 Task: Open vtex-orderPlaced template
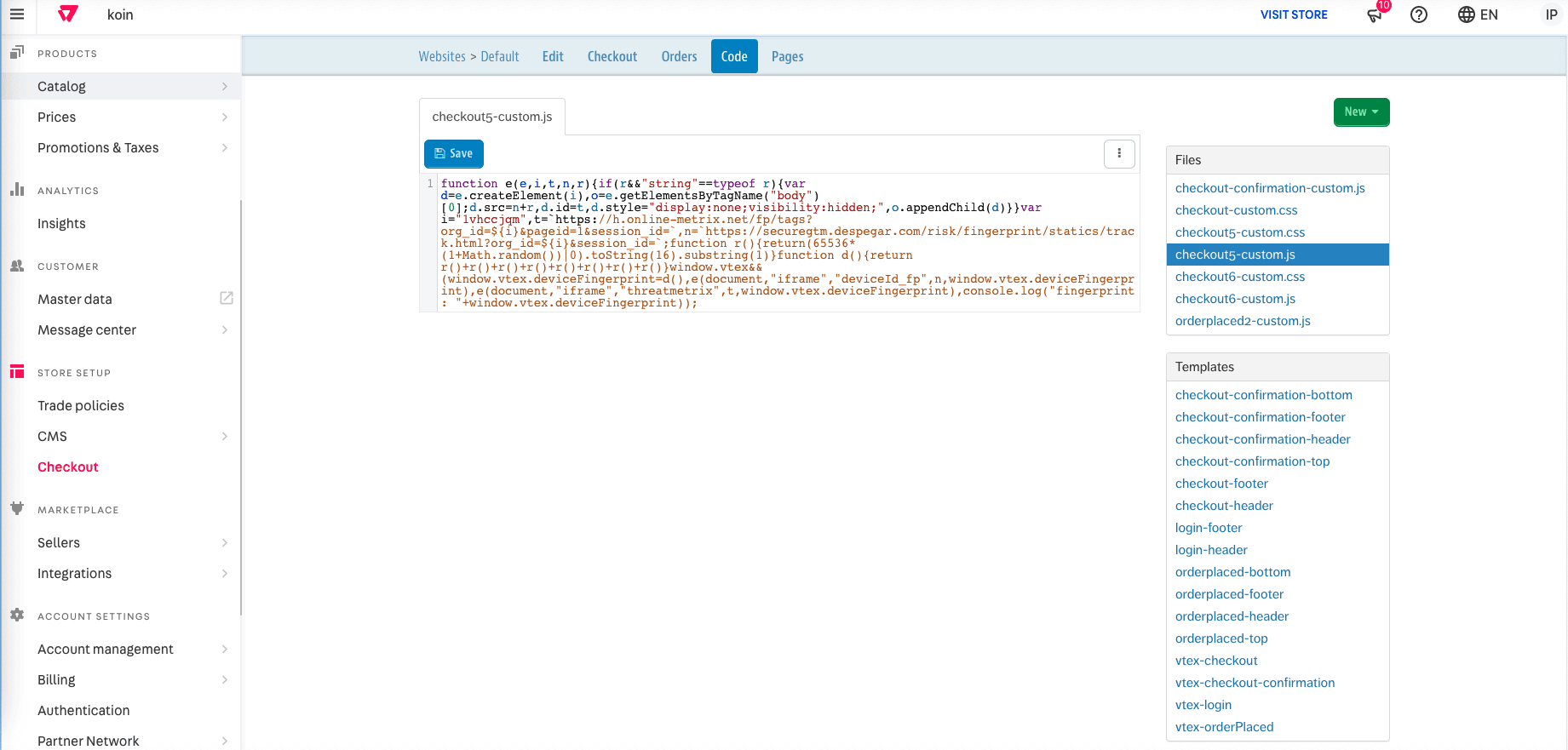(1225, 727)
